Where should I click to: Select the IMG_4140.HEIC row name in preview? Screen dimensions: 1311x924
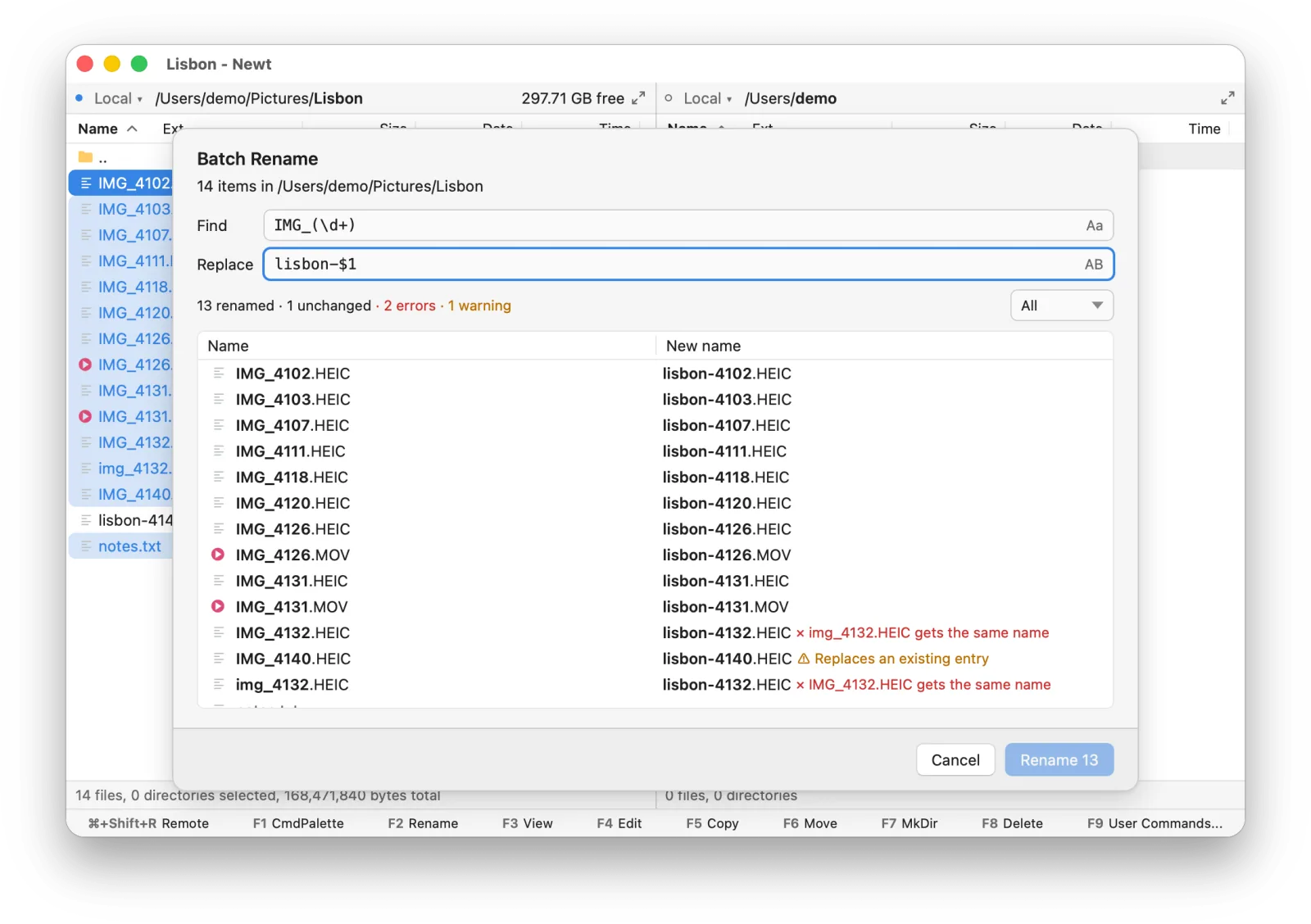[293, 659]
